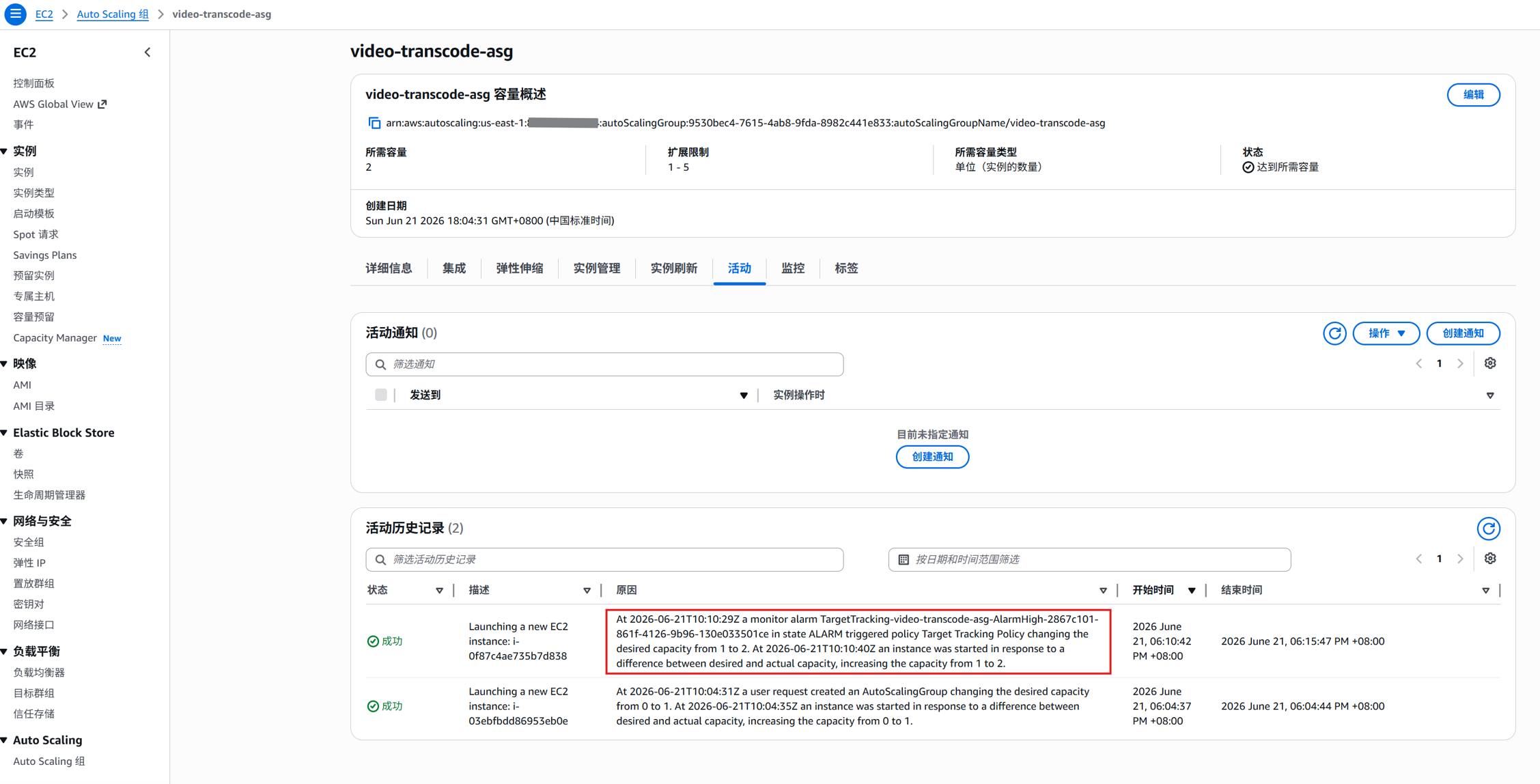The height and width of the screenshot is (784, 1540).
Task: Select all notifications checkbox
Action: pyautogui.click(x=381, y=395)
